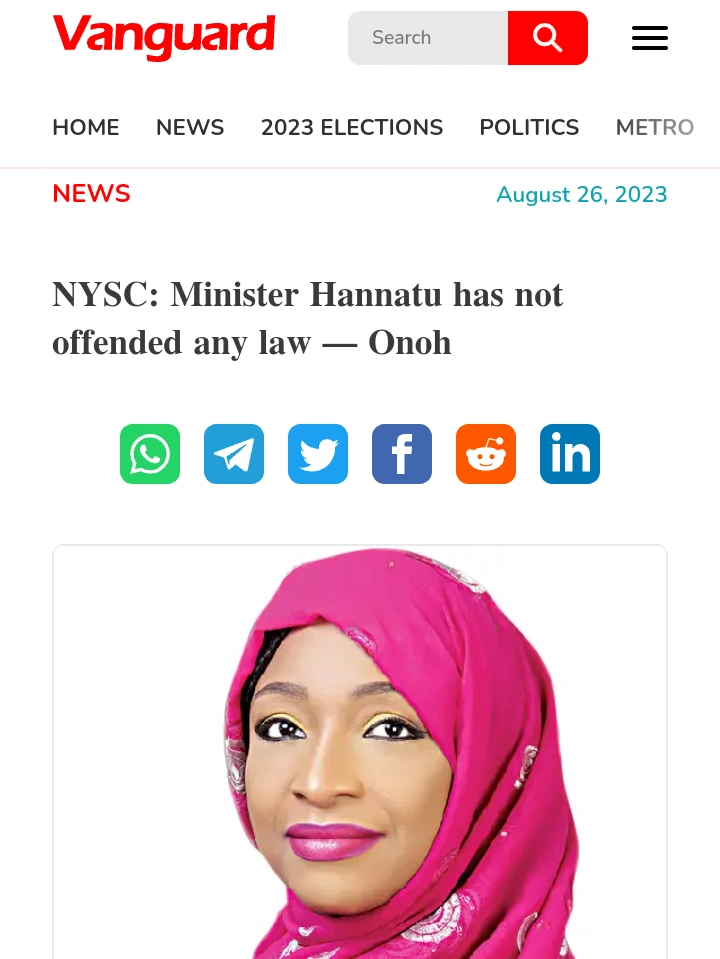Open the hamburger menu

pyautogui.click(x=650, y=38)
